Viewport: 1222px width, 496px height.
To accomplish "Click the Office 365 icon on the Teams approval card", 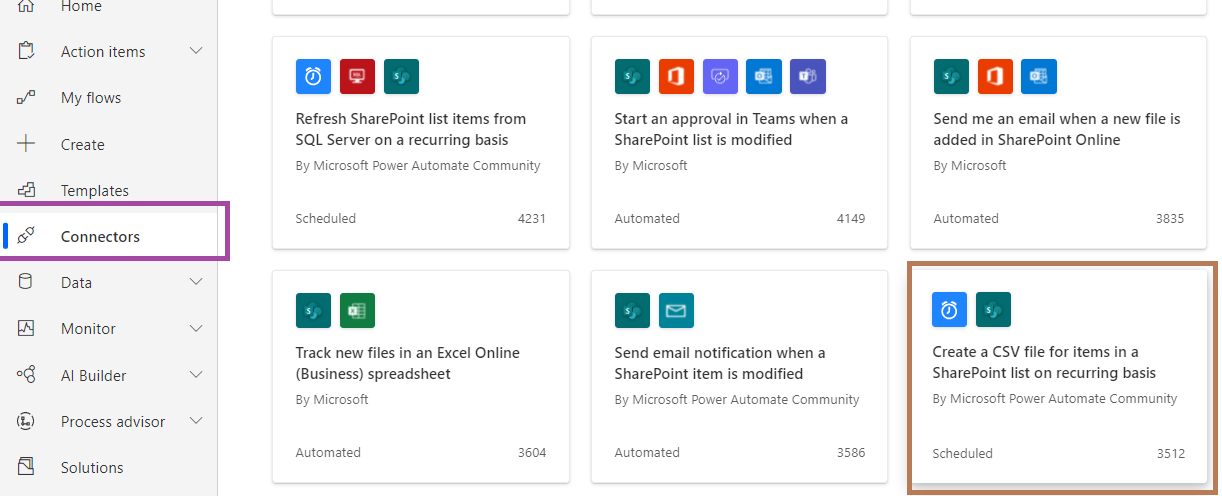I will [676, 76].
